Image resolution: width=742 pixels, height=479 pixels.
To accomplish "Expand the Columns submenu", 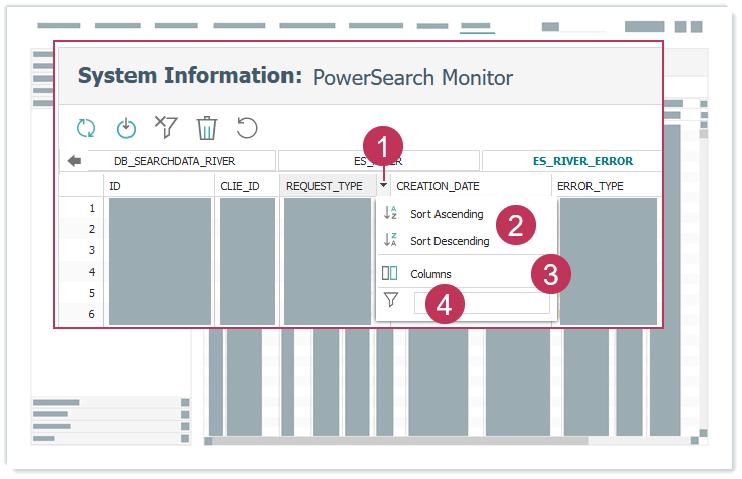I will click(431, 274).
